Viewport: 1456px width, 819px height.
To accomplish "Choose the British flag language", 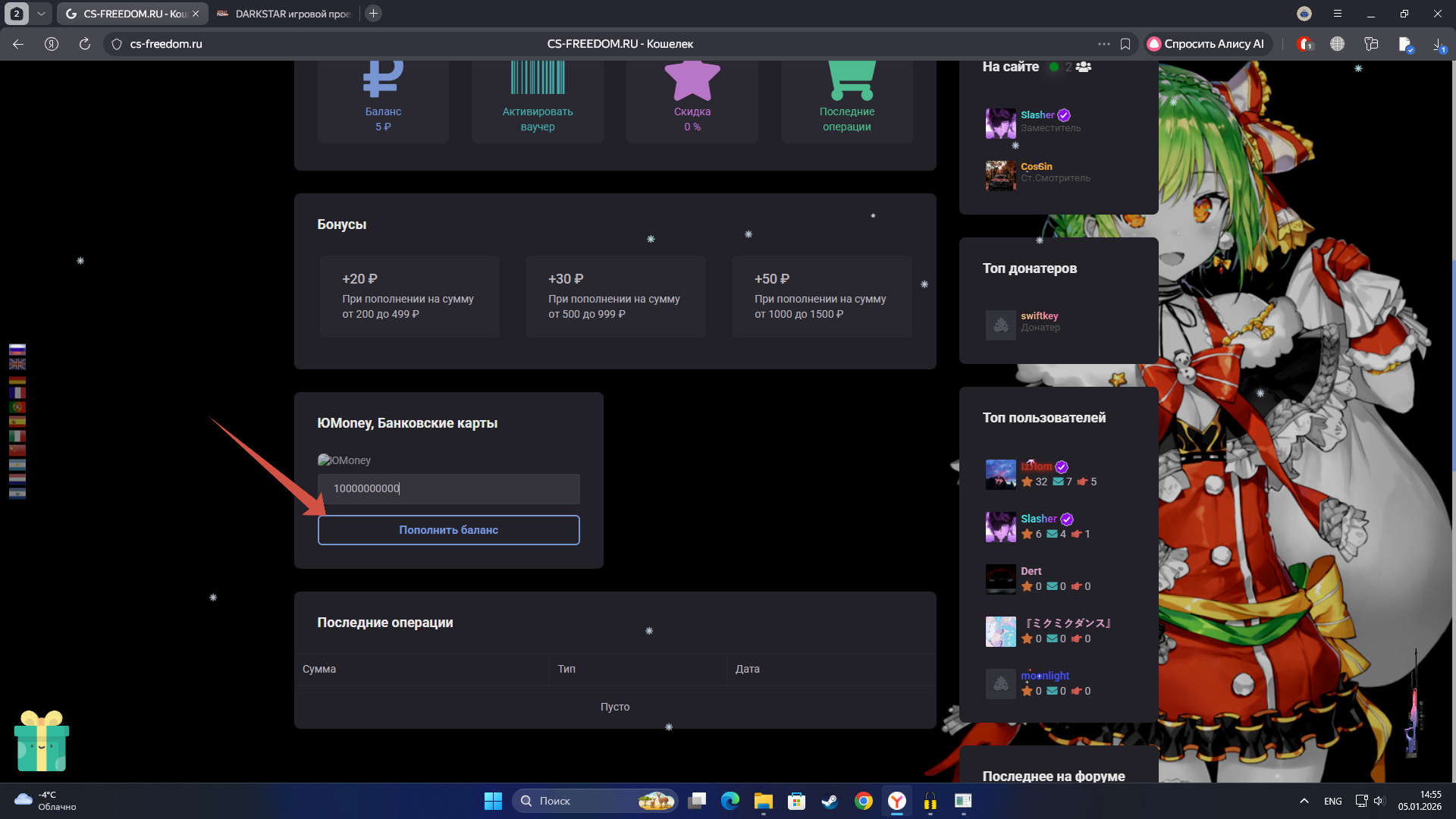I will [x=17, y=364].
